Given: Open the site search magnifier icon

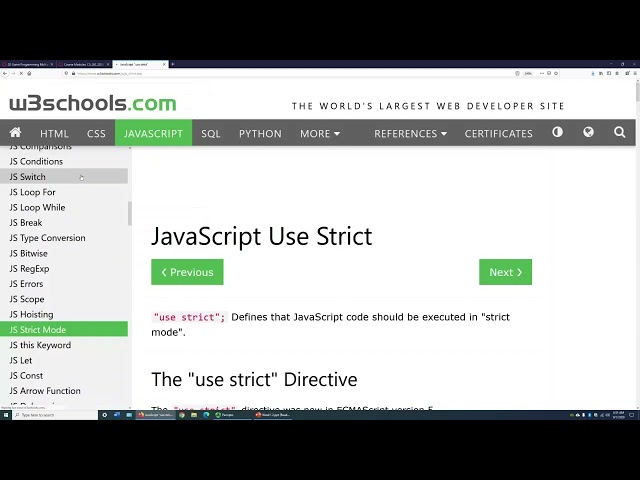Looking at the screenshot, I should tap(620, 132).
